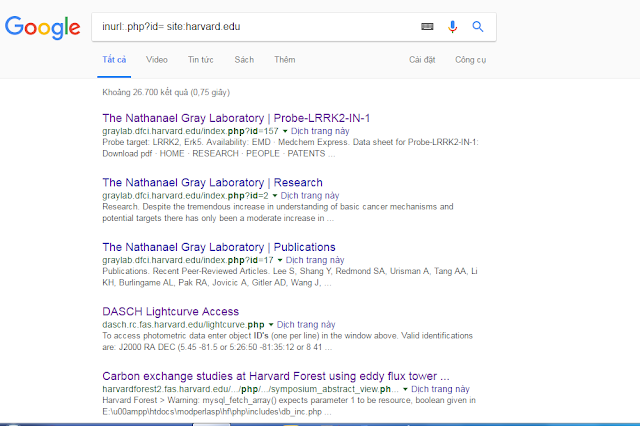Switch to the Video tab

pos(157,60)
